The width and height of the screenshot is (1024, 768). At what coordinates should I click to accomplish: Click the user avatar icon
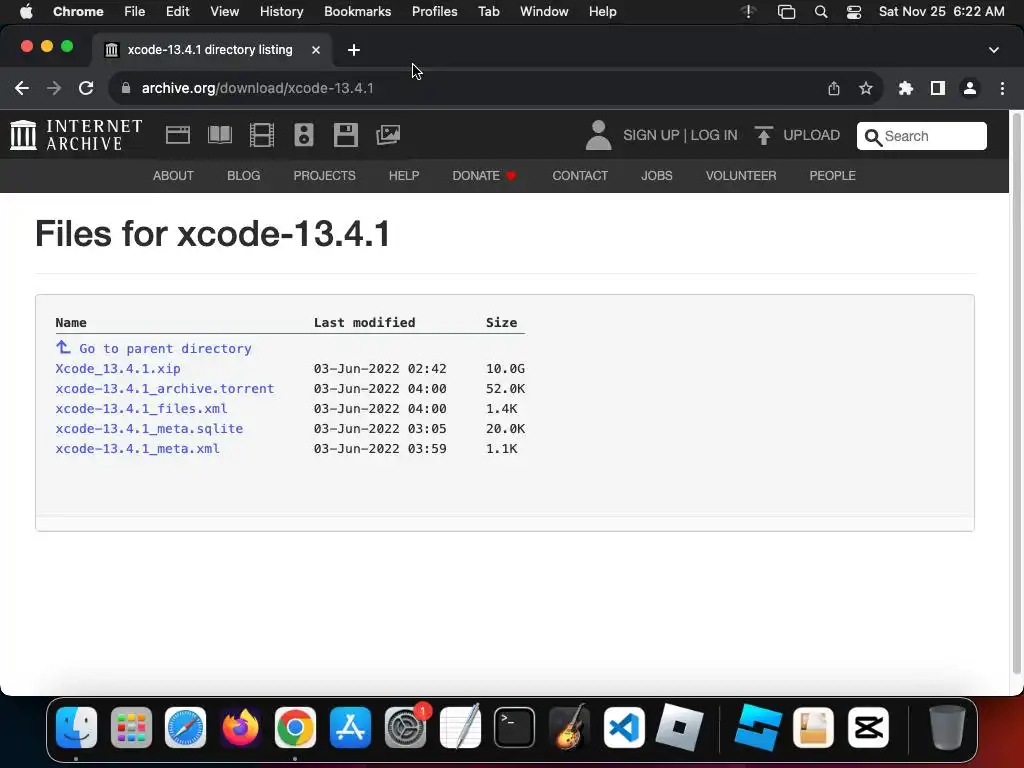(598, 135)
